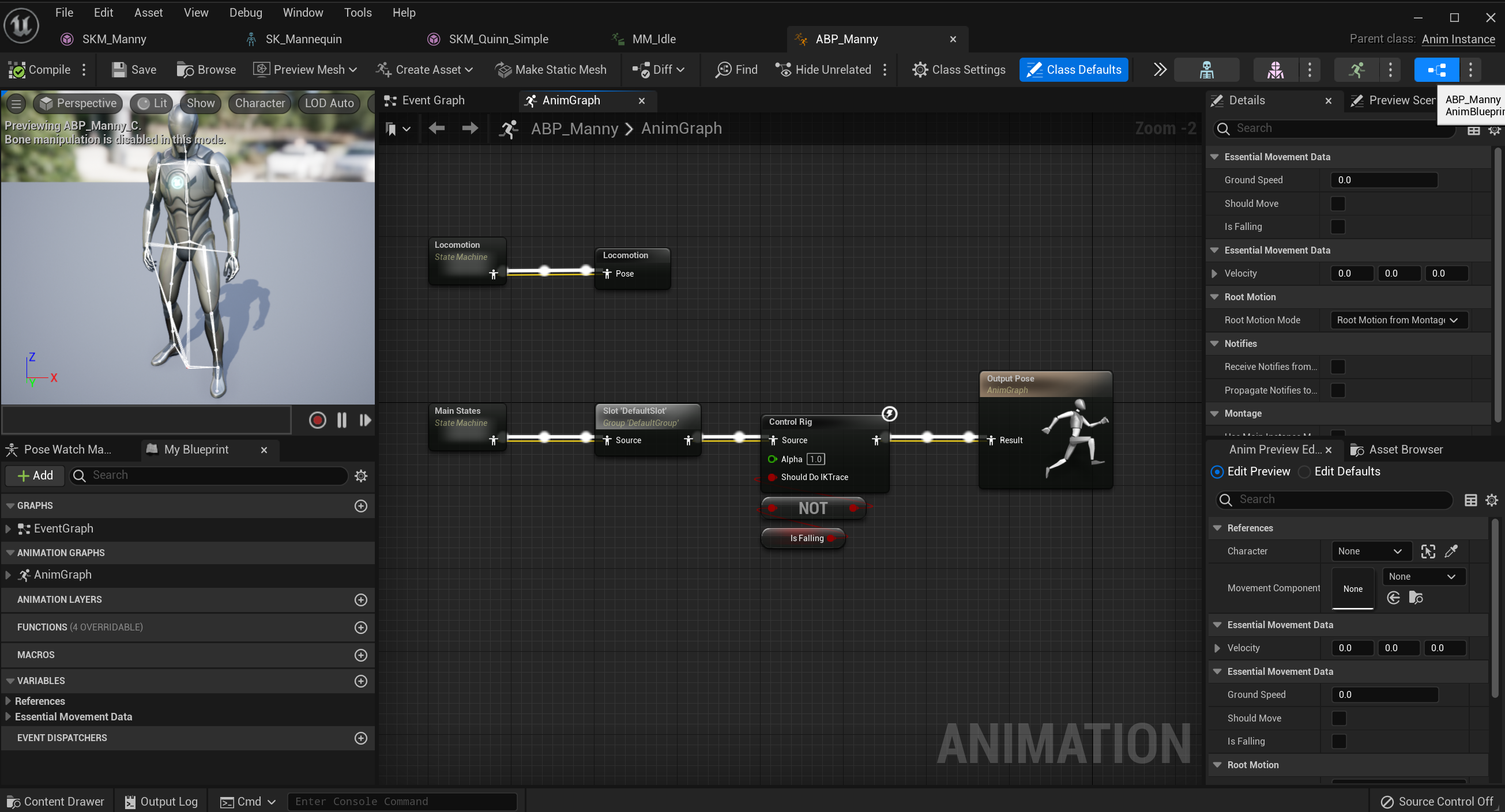Image resolution: width=1505 pixels, height=812 pixels.
Task: Open the Diff dropdown
Action: click(x=658, y=70)
